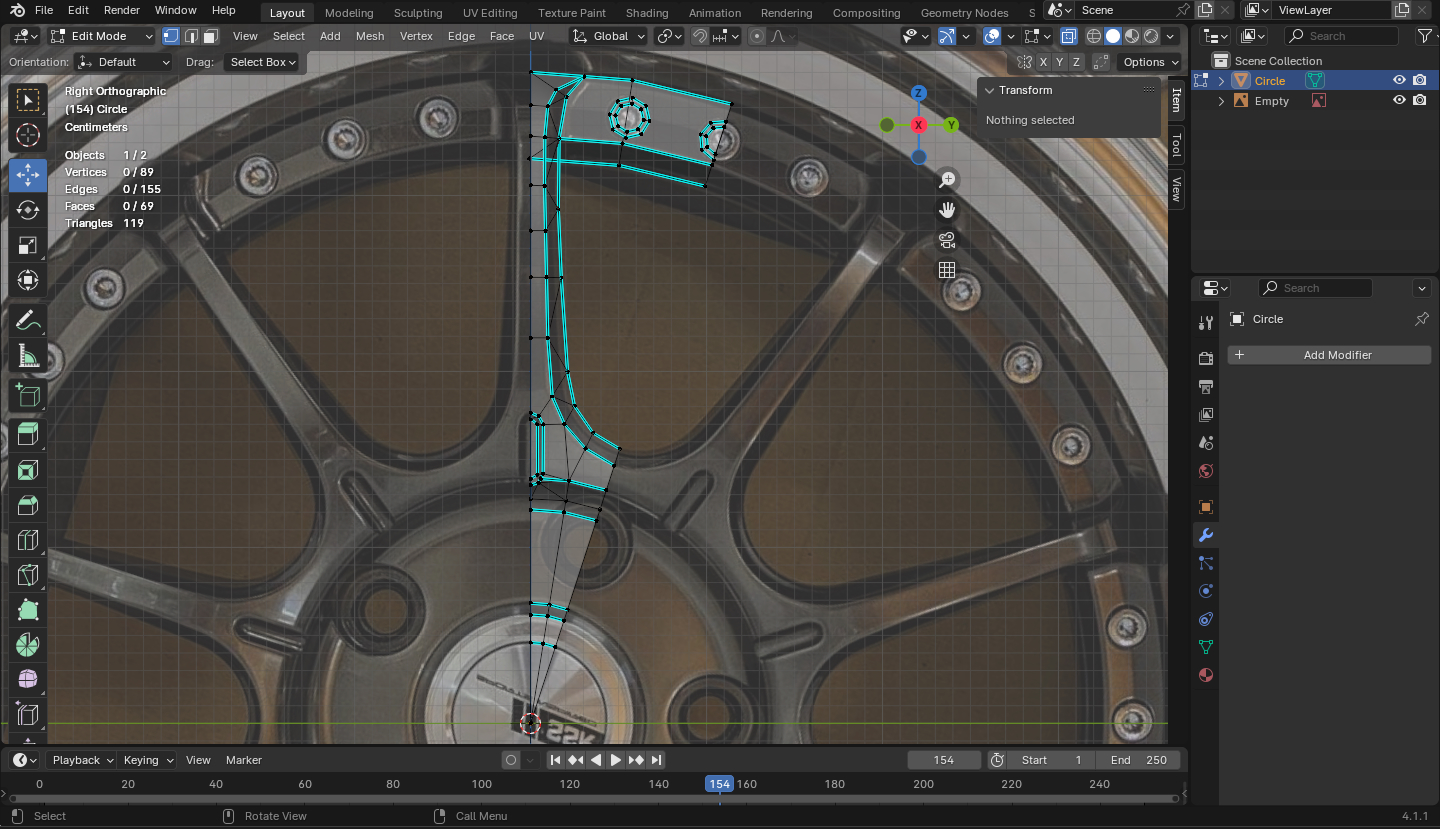Expand the Circle item in outliner
The image size is (1440, 829).
(x=1221, y=81)
